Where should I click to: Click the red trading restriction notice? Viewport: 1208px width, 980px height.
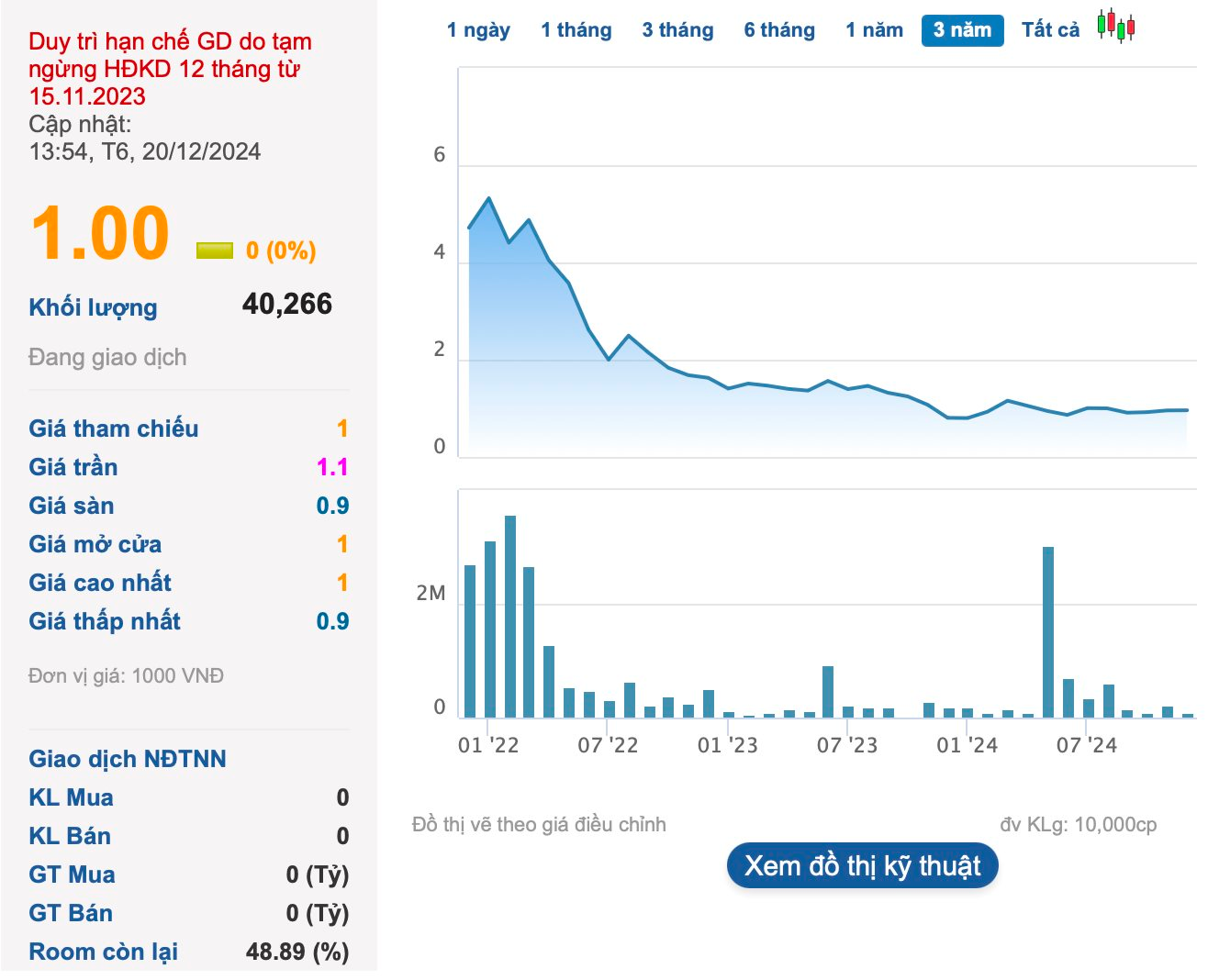[x=170, y=69]
